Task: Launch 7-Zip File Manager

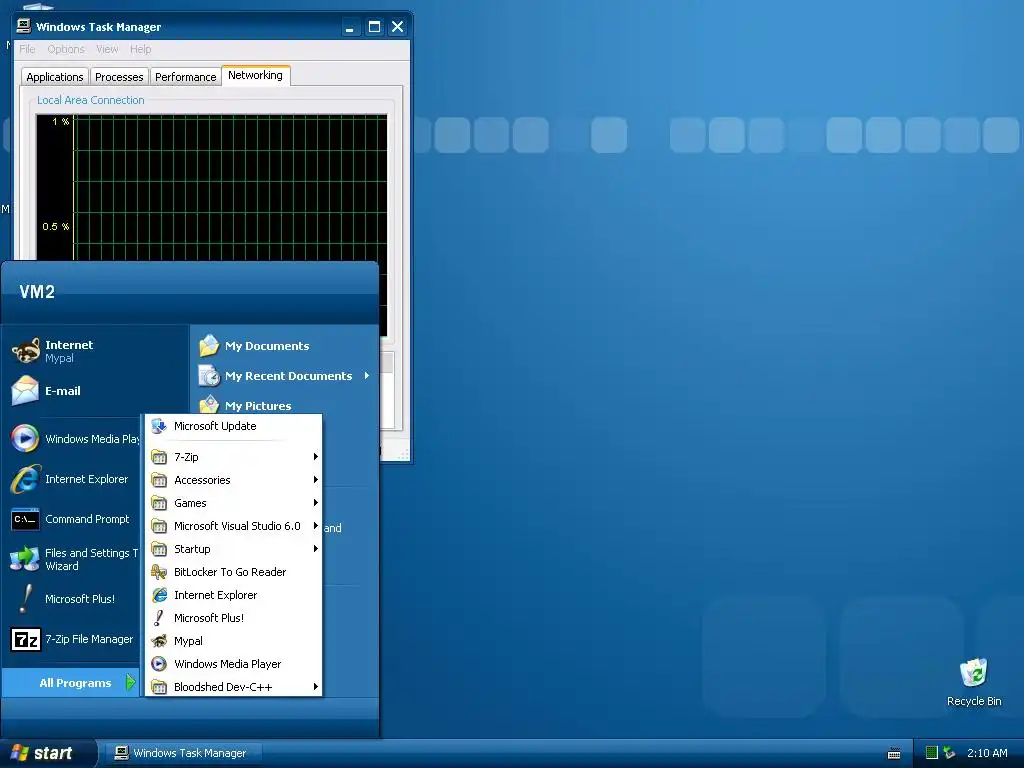Action: (x=72, y=639)
